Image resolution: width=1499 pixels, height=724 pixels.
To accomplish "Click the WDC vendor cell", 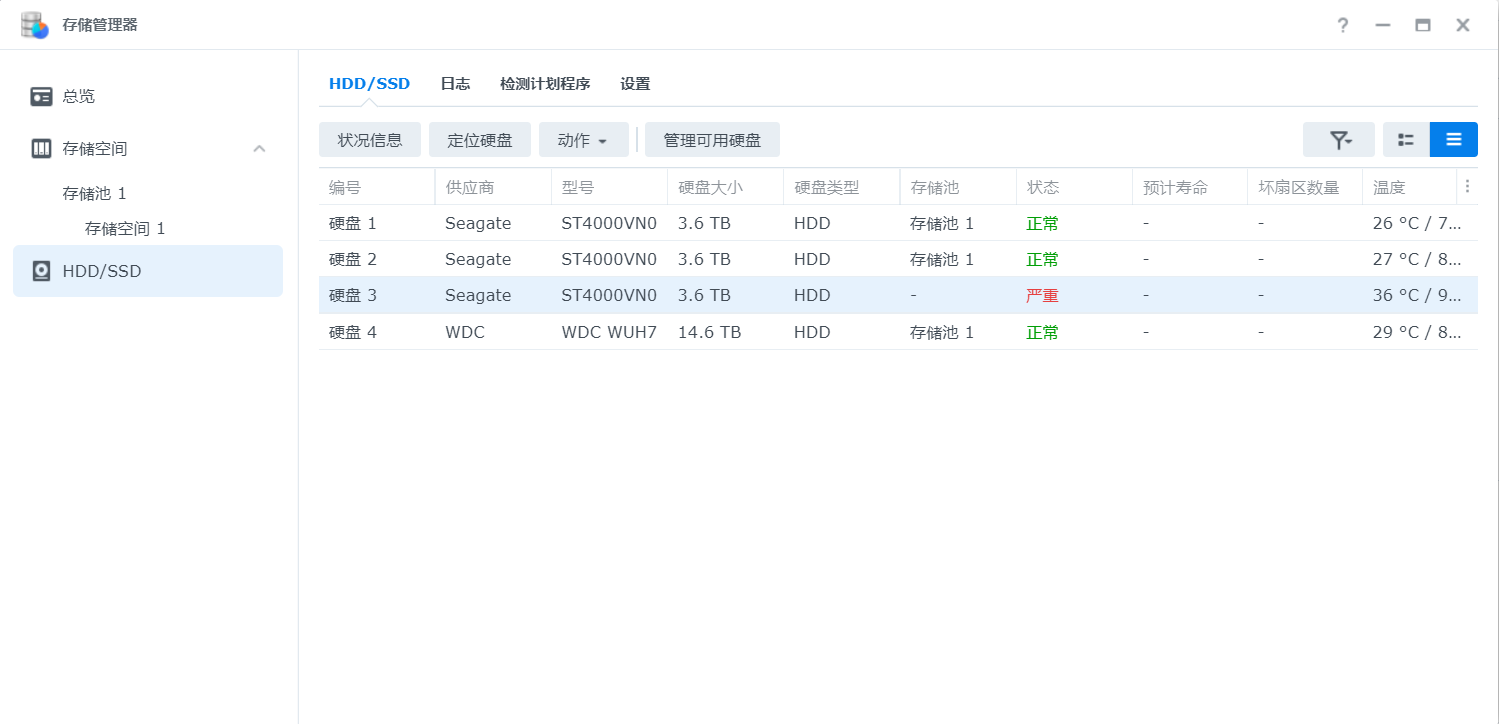I will 465,332.
